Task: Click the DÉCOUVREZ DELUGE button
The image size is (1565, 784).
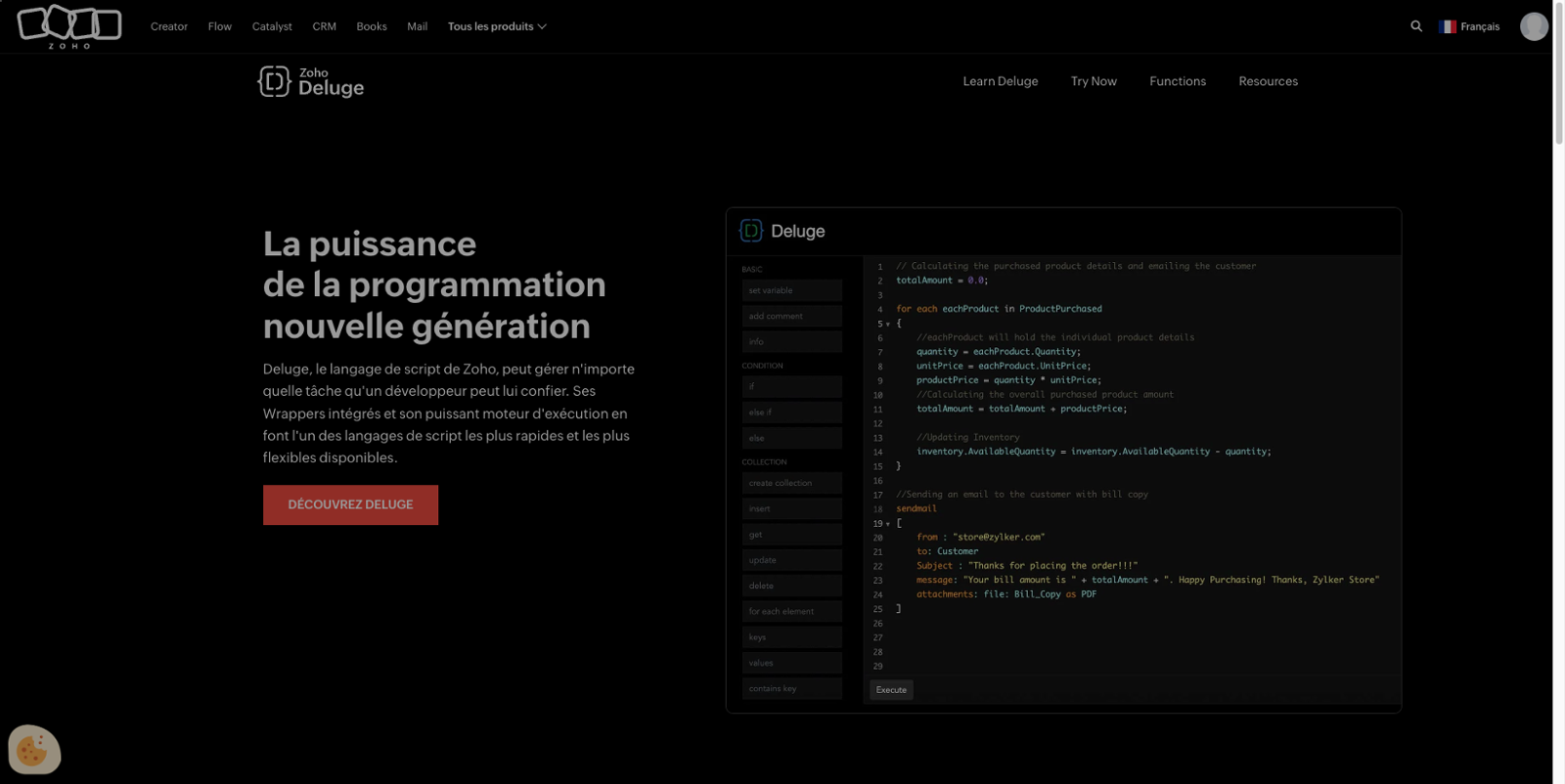Action: (350, 504)
